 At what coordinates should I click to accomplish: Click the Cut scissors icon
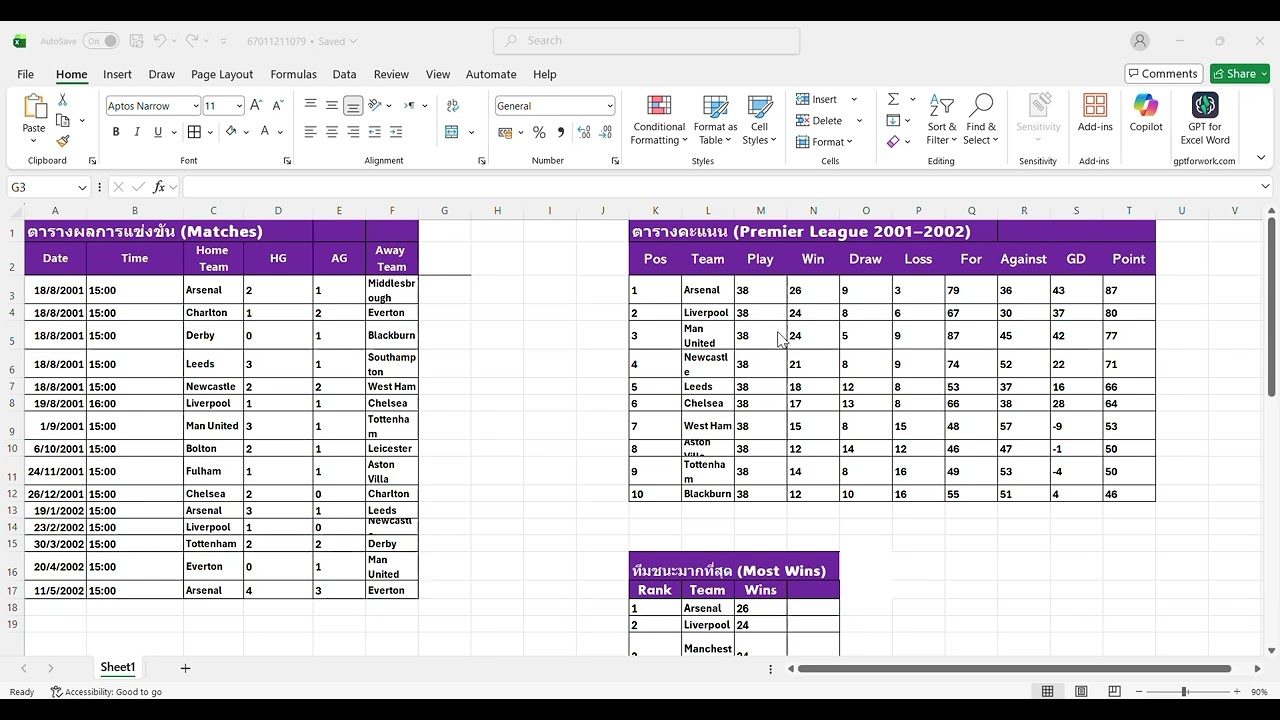(63, 100)
